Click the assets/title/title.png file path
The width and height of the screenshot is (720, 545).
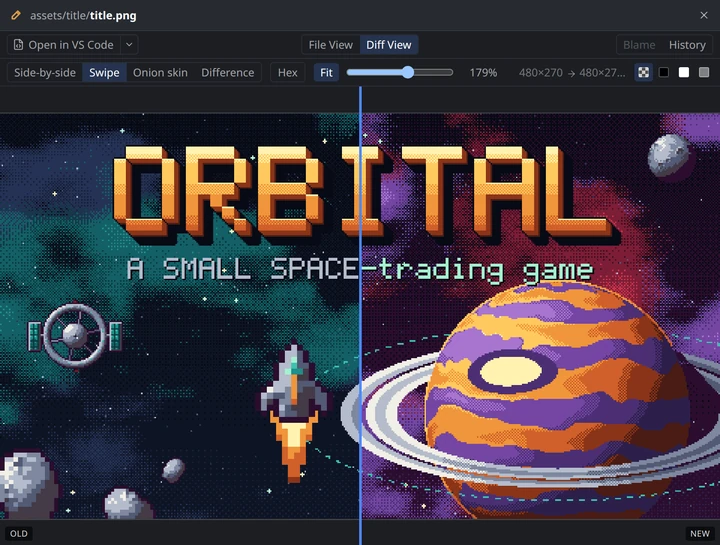(x=83, y=16)
